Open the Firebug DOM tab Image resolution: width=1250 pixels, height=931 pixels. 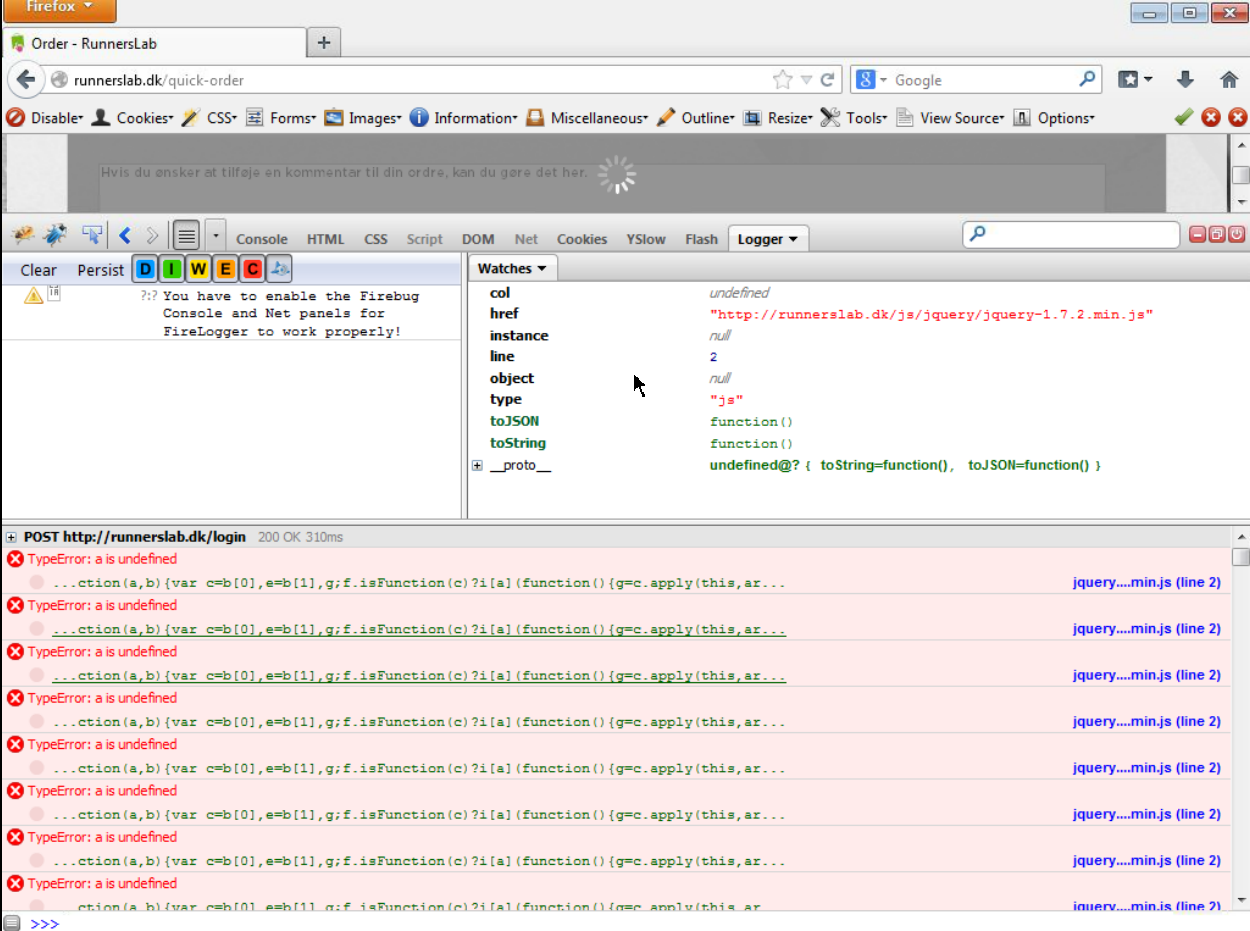click(x=478, y=239)
